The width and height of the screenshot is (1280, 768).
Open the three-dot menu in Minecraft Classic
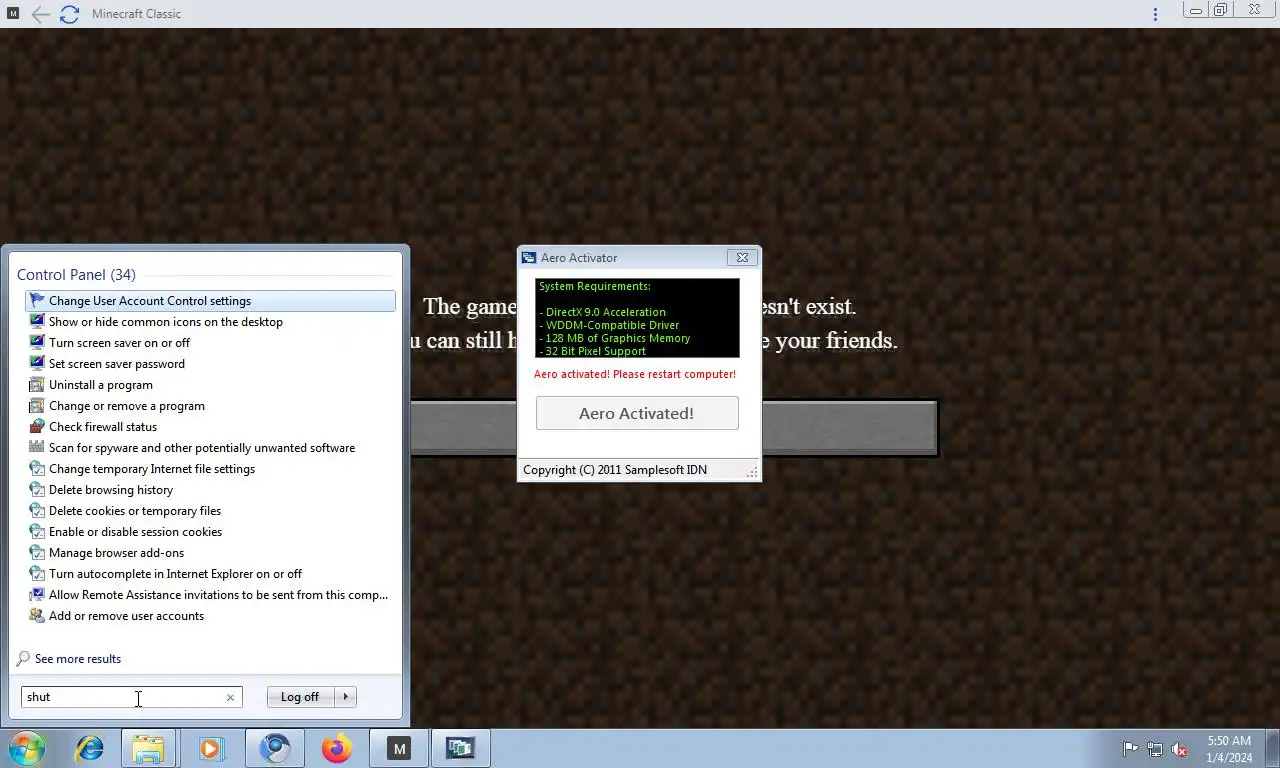click(x=1156, y=14)
